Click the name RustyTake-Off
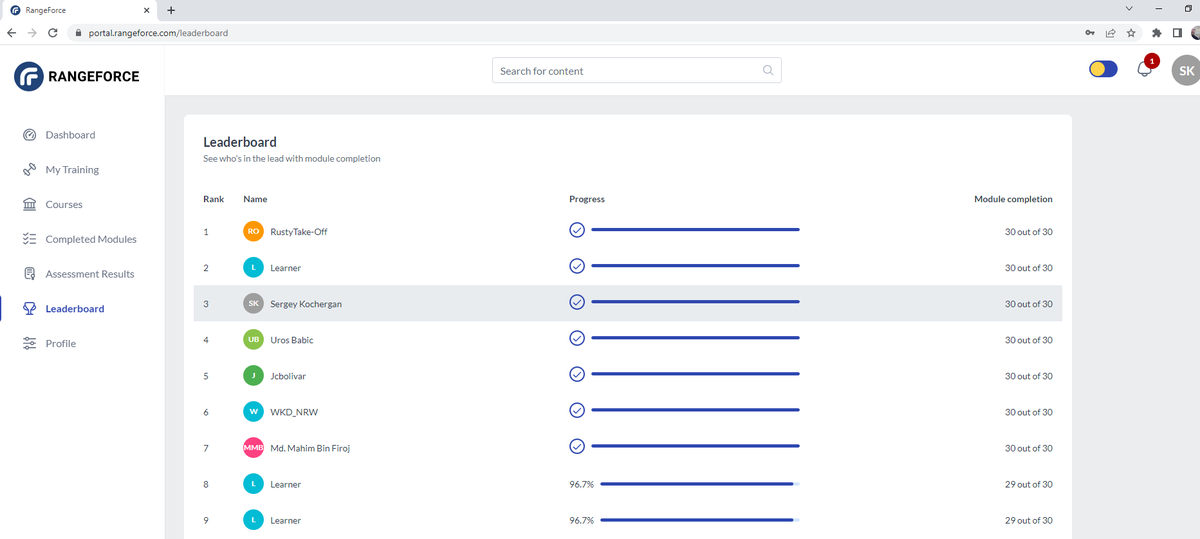The width and height of the screenshot is (1200, 539). (x=299, y=232)
